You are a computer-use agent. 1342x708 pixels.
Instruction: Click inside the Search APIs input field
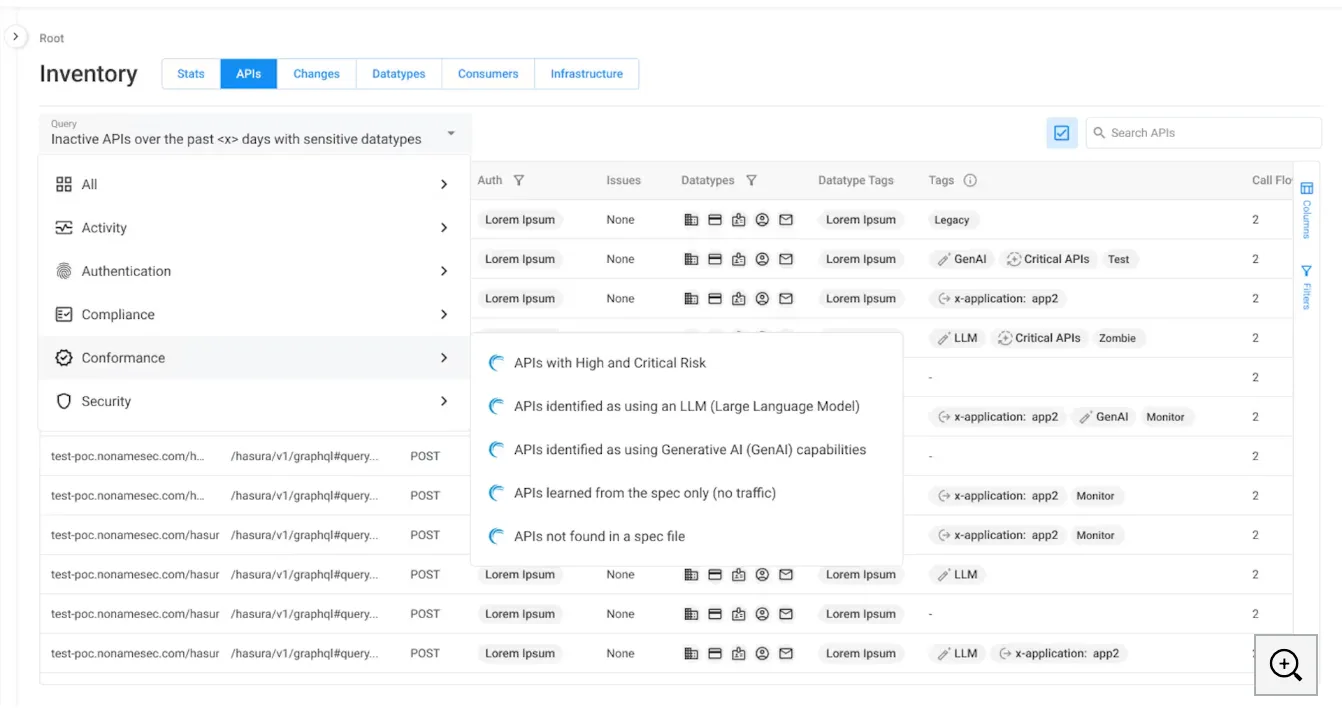pos(1200,132)
